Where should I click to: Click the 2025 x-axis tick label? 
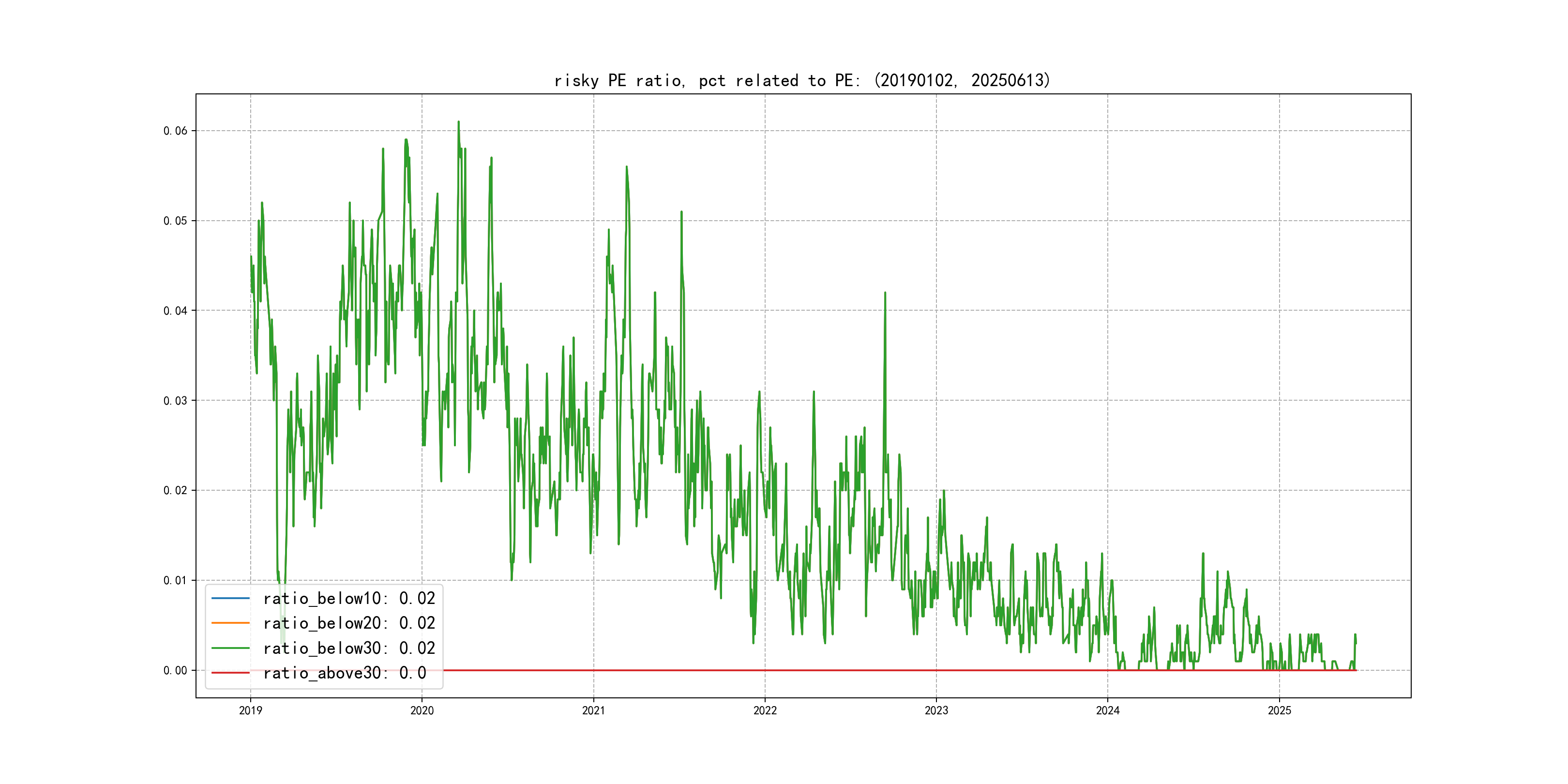(1280, 710)
